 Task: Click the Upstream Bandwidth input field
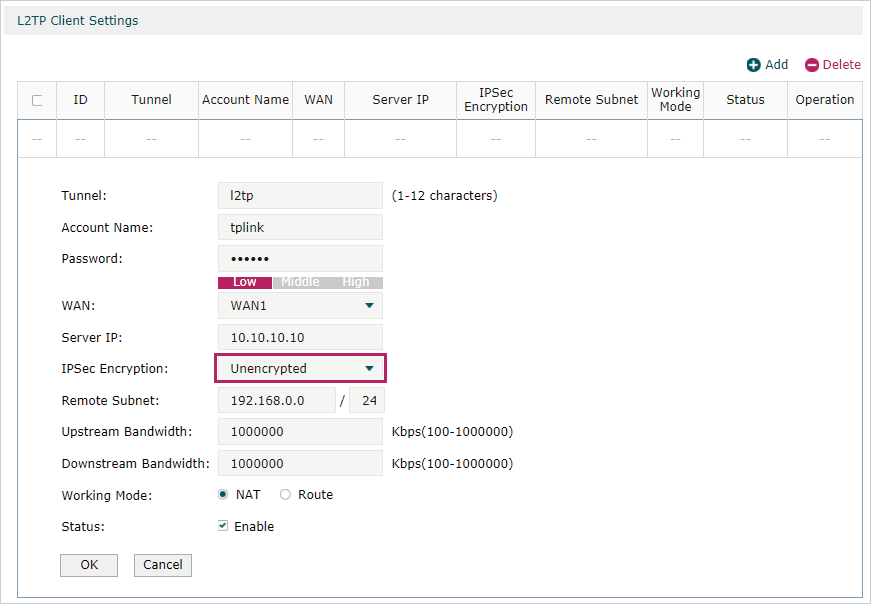[300, 432]
